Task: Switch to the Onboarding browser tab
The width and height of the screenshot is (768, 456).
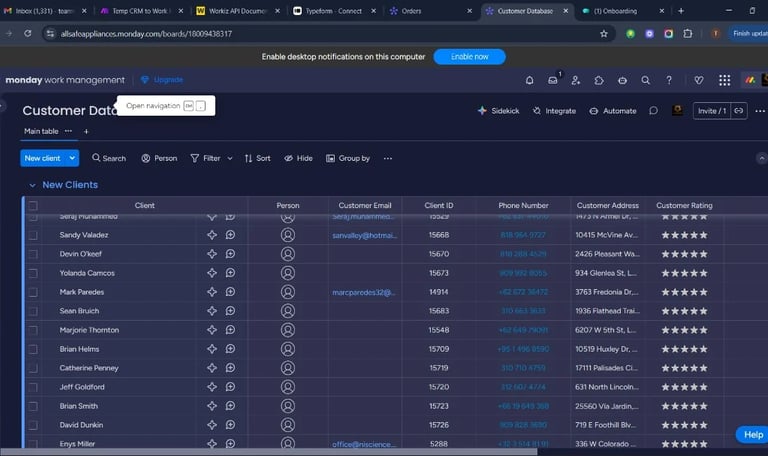Action: pyautogui.click(x=616, y=11)
